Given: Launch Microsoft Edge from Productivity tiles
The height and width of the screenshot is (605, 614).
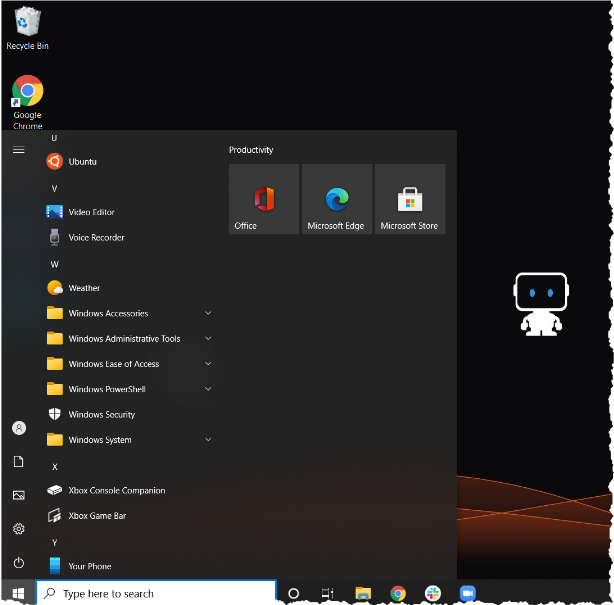Looking at the screenshot, I should 336,200.
